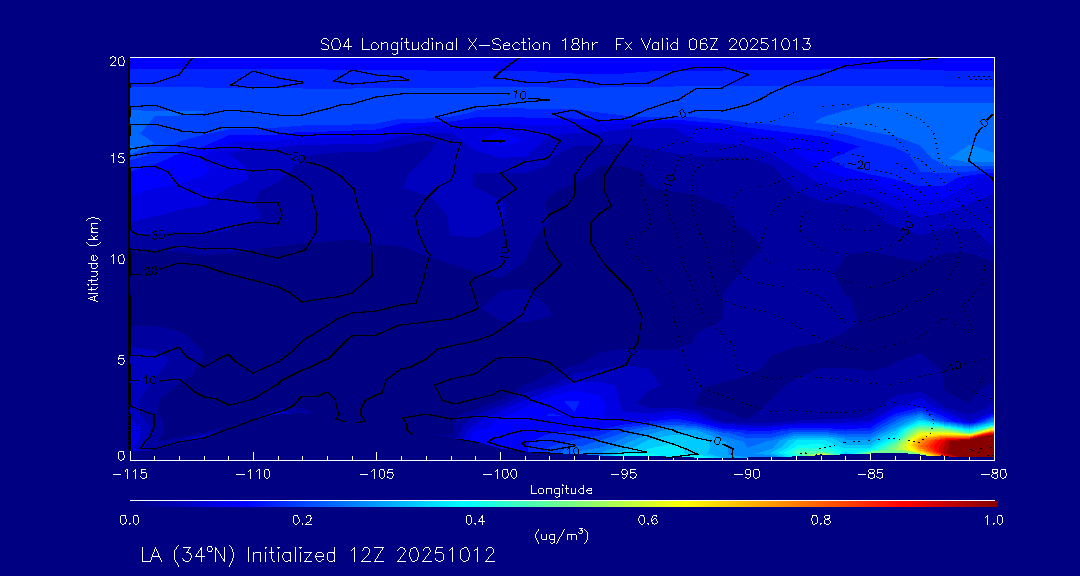1080x576 pixels.
Task: Click the 5 km altitude tick label
Action: pyautogui.click(x=119, y=358)
